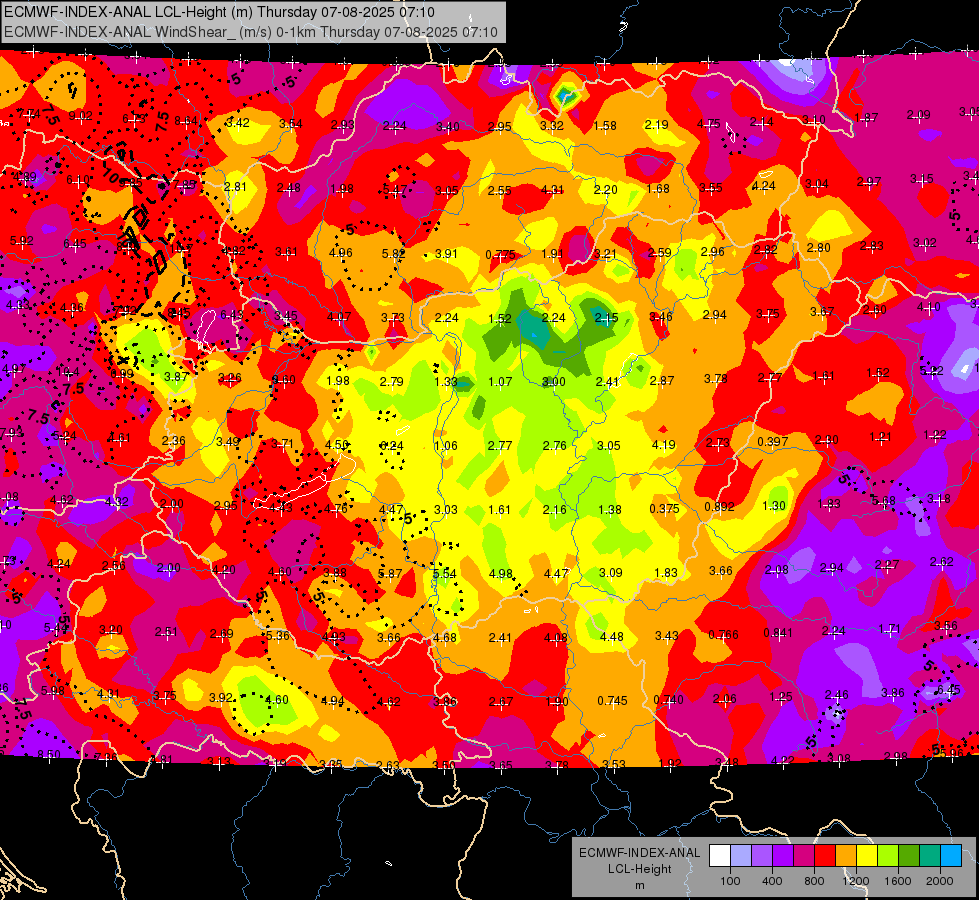979x900 pixels.
Task: Click the wind shear value 2.36
Action: click(x=173, y=440)
